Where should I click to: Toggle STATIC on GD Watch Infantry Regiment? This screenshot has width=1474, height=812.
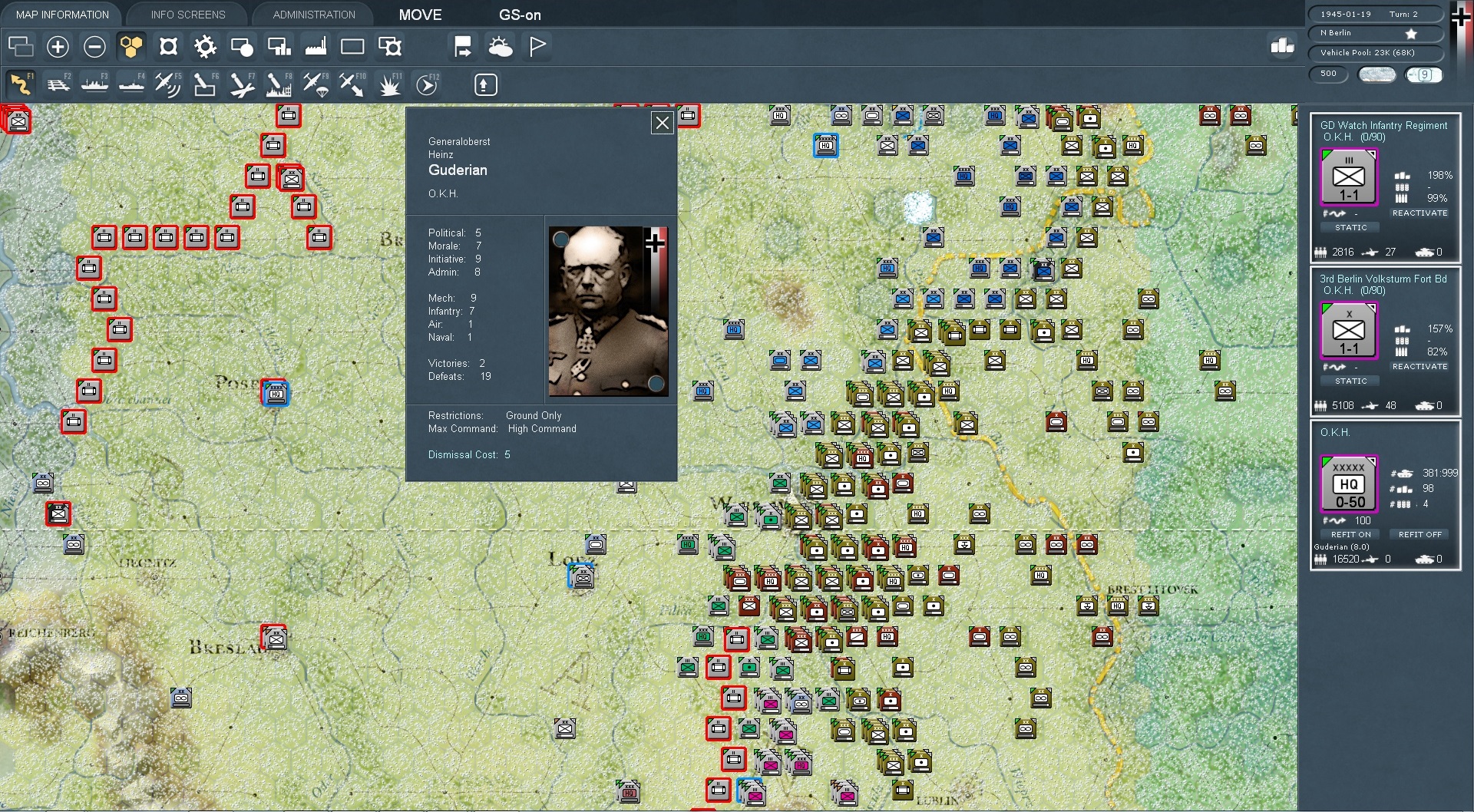1350,227
